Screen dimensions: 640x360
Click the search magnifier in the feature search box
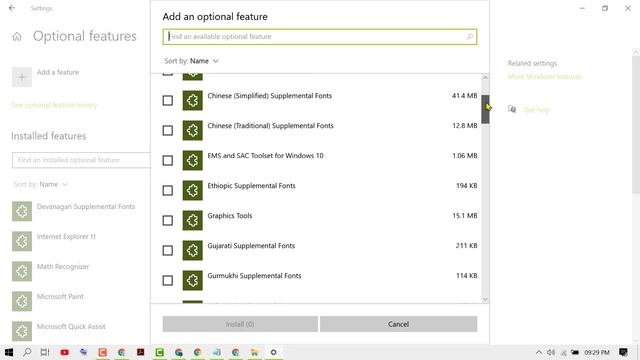[469, 37]
